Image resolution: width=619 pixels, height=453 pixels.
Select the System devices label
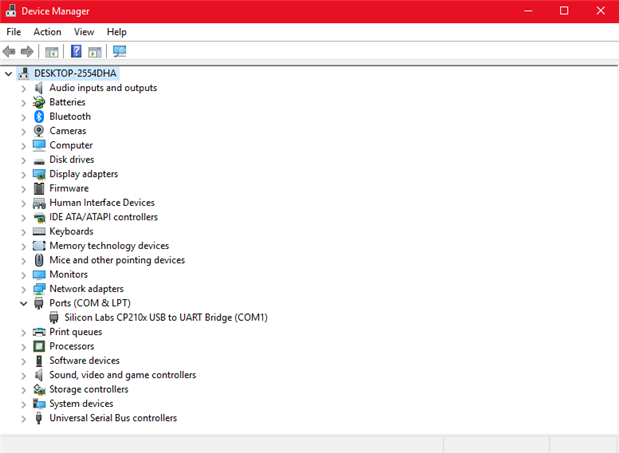[81, 404]
